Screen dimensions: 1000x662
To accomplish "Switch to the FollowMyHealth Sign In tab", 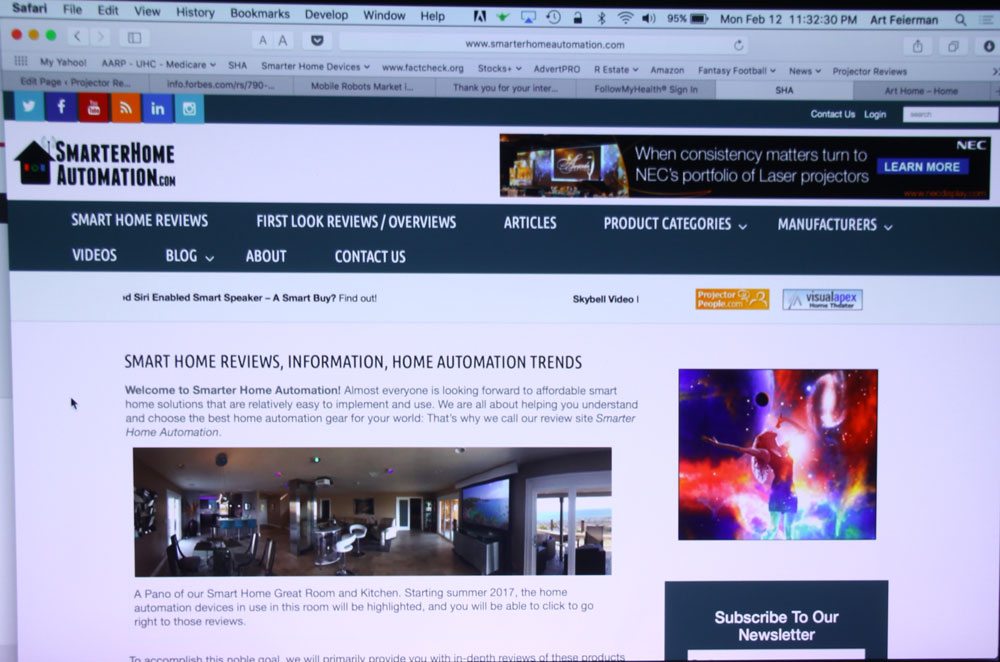I will tap(645, 89).
